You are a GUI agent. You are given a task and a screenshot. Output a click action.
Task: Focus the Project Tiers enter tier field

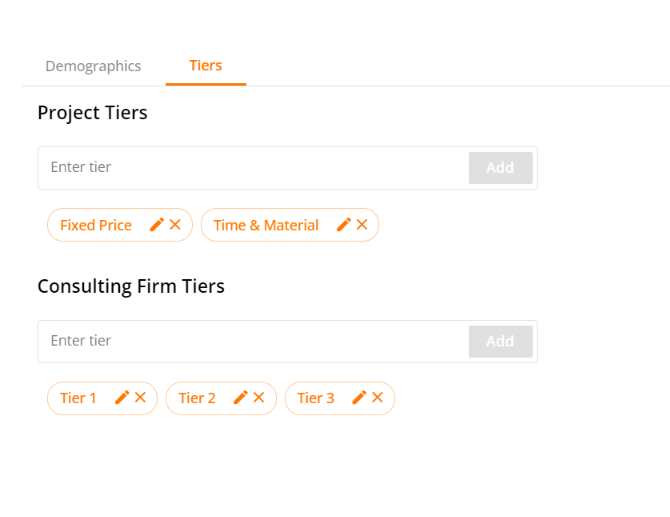tap(253, 167)
